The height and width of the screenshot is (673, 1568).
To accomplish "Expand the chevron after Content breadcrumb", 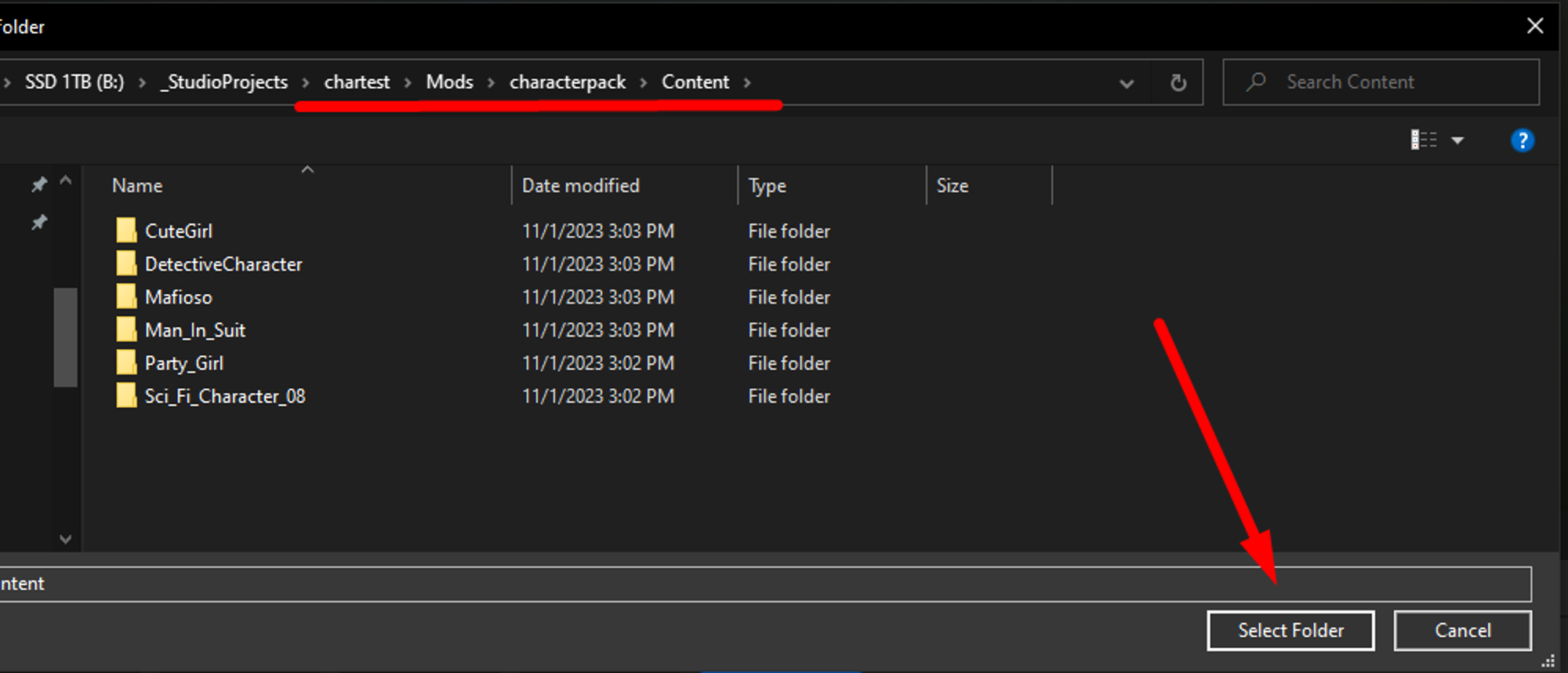I will (x=747, y=82).
